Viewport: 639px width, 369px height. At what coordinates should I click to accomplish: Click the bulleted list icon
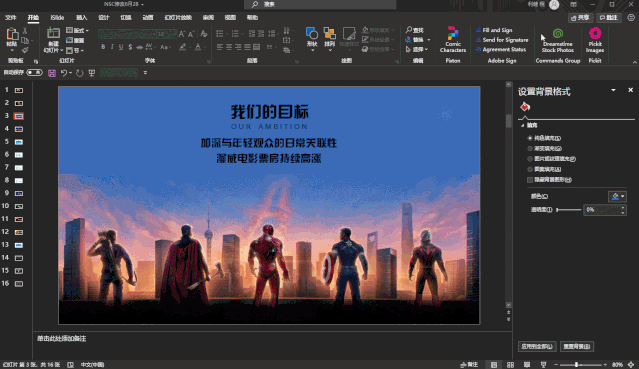[x=220, y=33]
